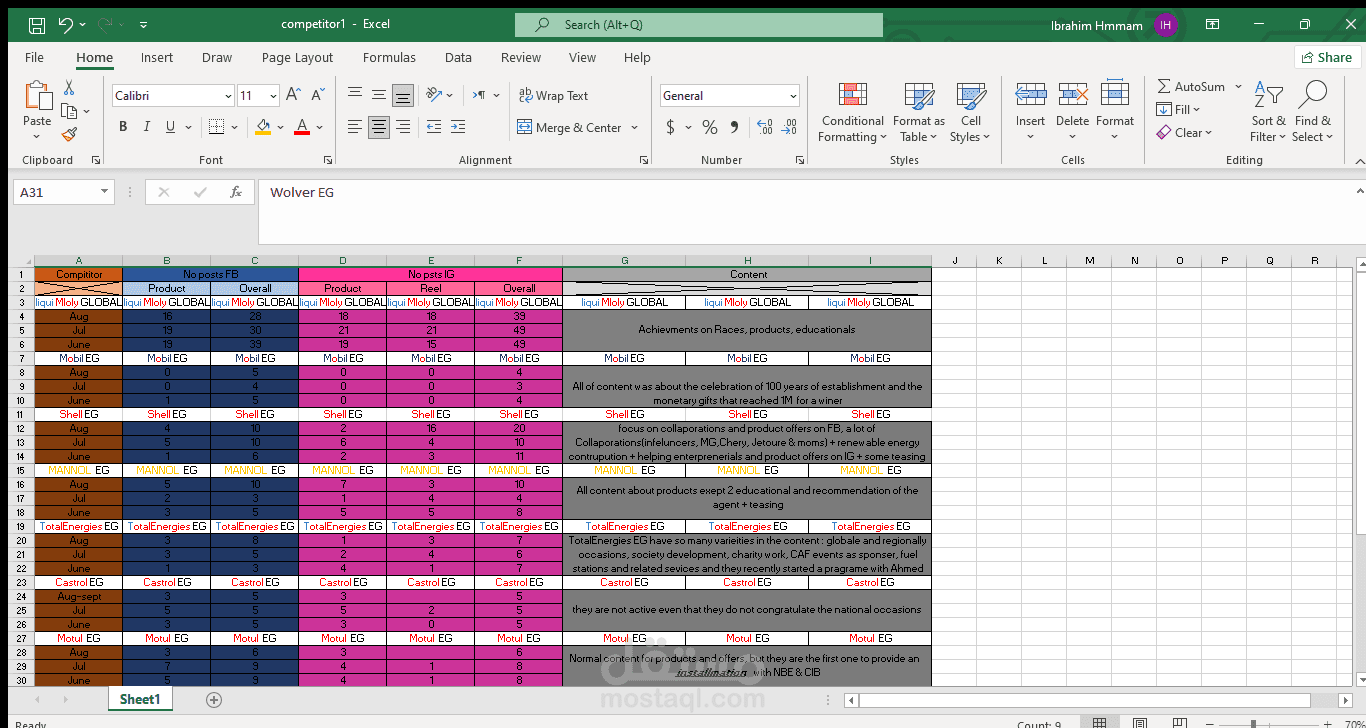Expand the fill color palette arrow
Screen dimensions: 1366x728
coord(281,127)
